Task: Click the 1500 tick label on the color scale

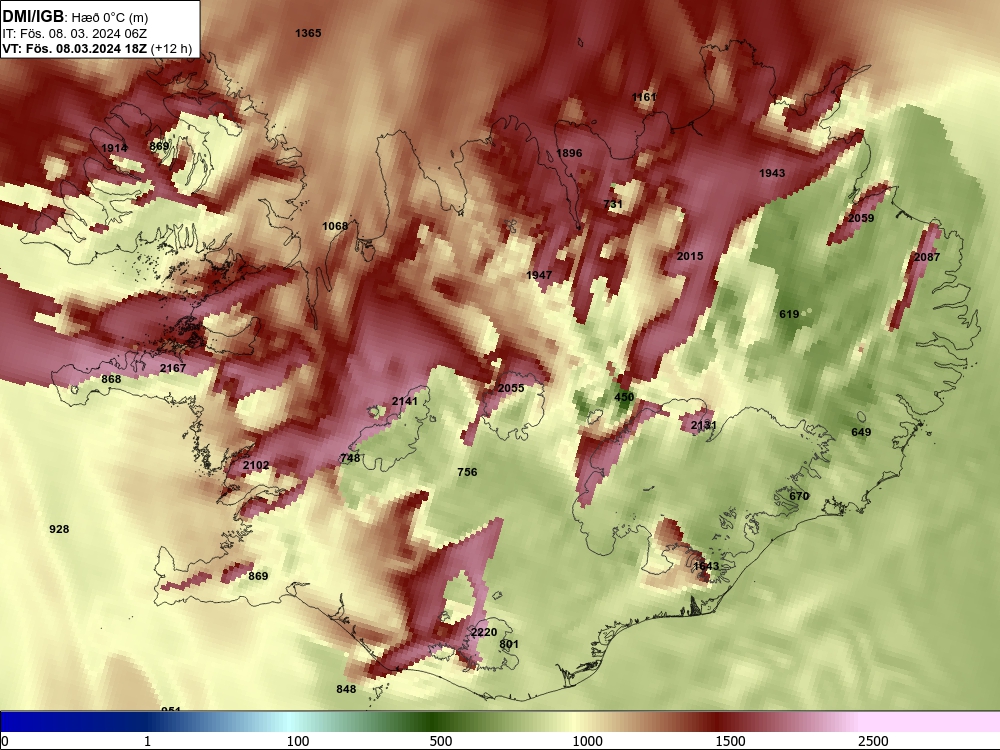Action: (730, 741)
